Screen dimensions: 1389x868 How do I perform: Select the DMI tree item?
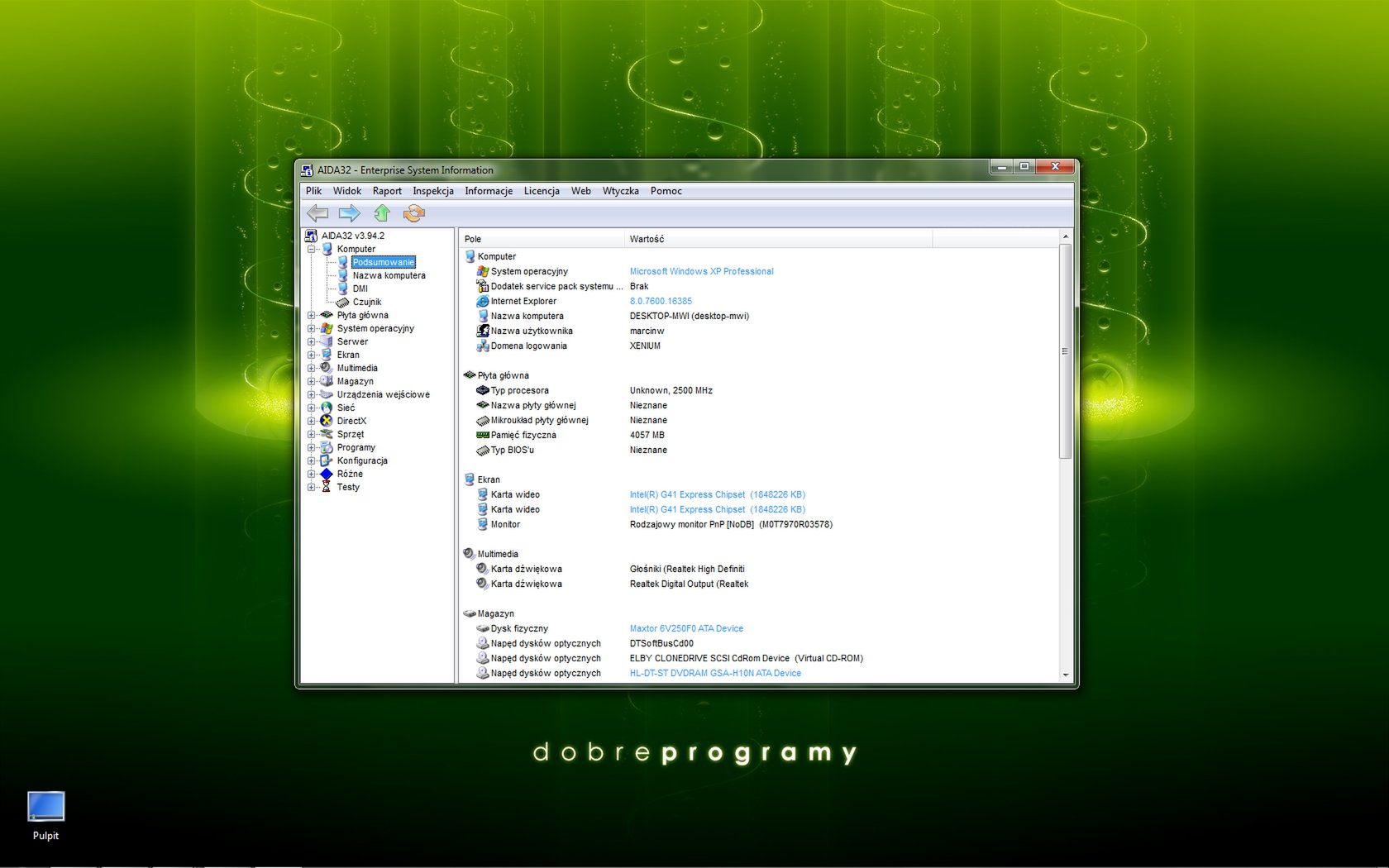360,289
